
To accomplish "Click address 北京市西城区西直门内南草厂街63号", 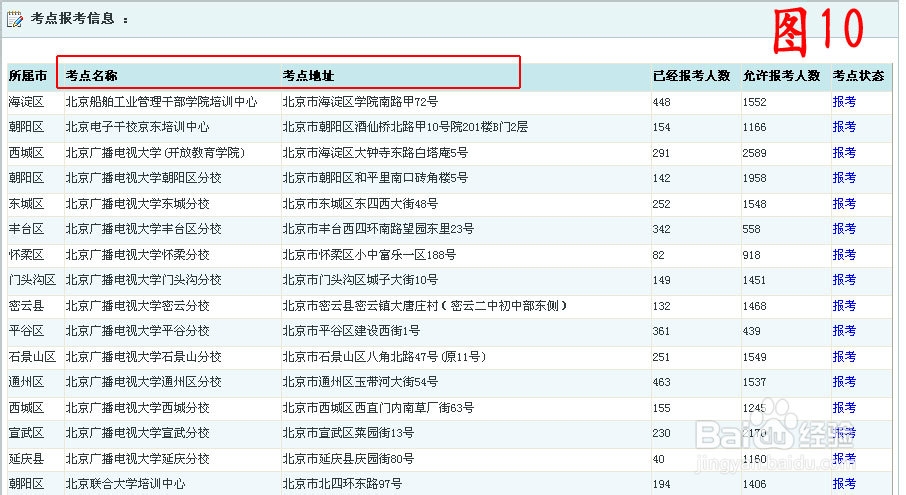I will tap(378, 407).
